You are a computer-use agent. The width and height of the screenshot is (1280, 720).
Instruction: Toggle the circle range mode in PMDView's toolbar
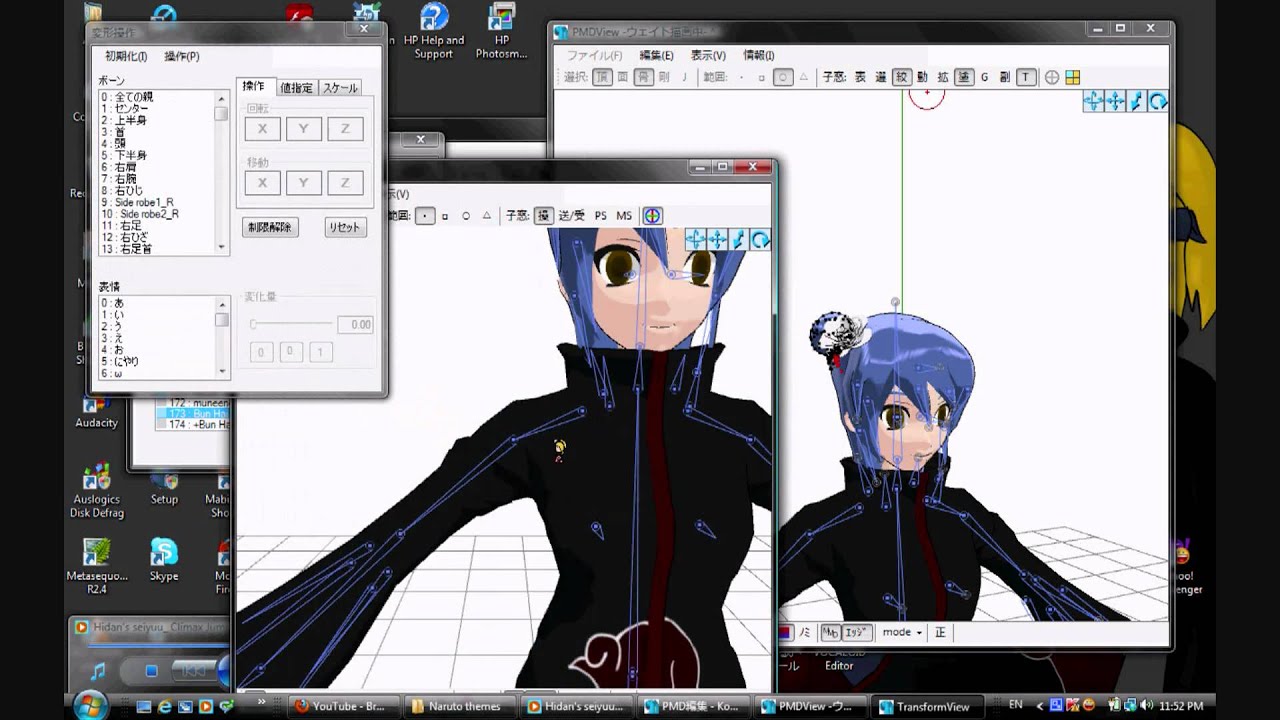pos(784,77)
